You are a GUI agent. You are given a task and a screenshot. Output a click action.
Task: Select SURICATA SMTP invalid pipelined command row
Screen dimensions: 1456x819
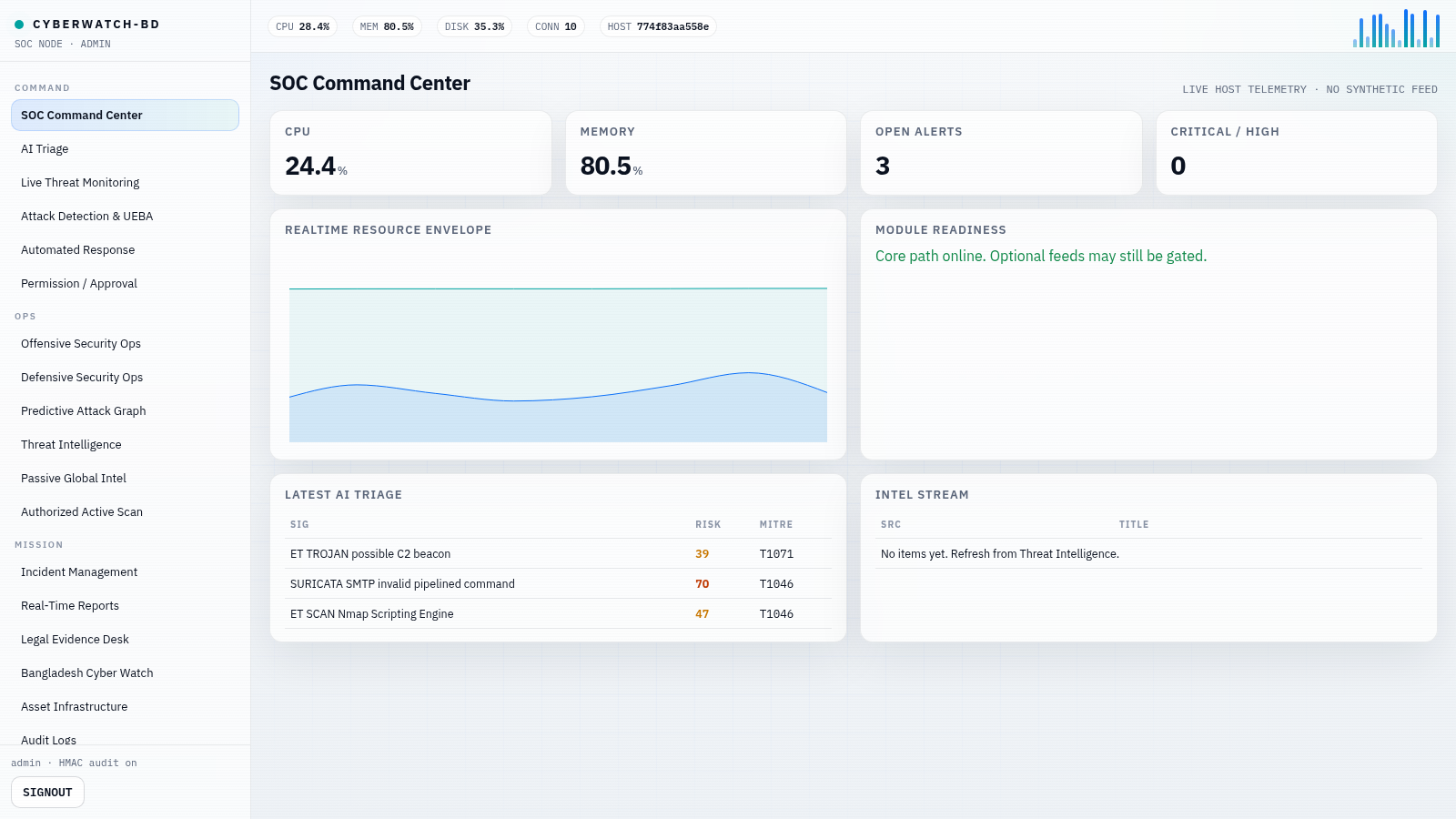pos(558,584)
